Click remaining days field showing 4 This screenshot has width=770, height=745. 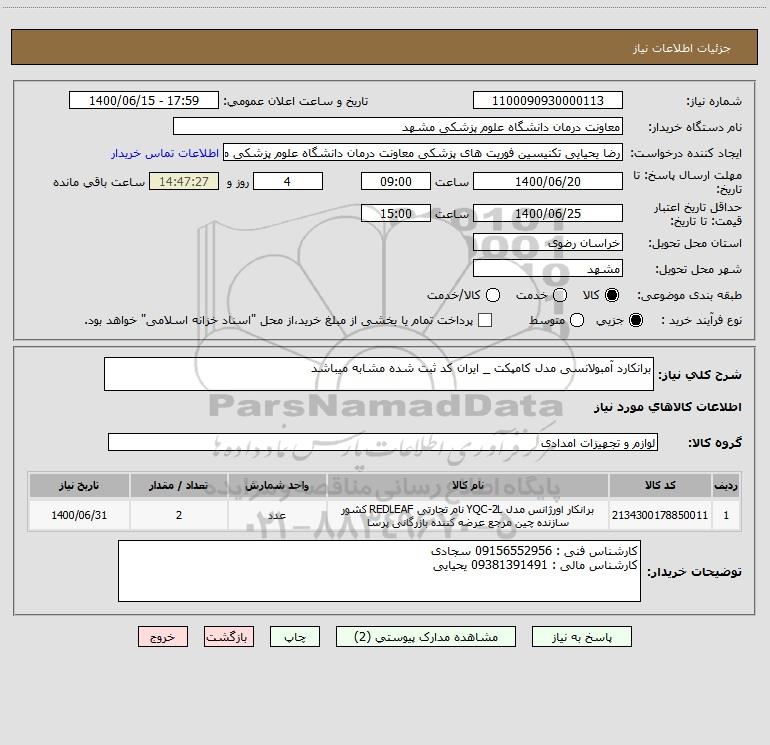(x=288, y=182)
